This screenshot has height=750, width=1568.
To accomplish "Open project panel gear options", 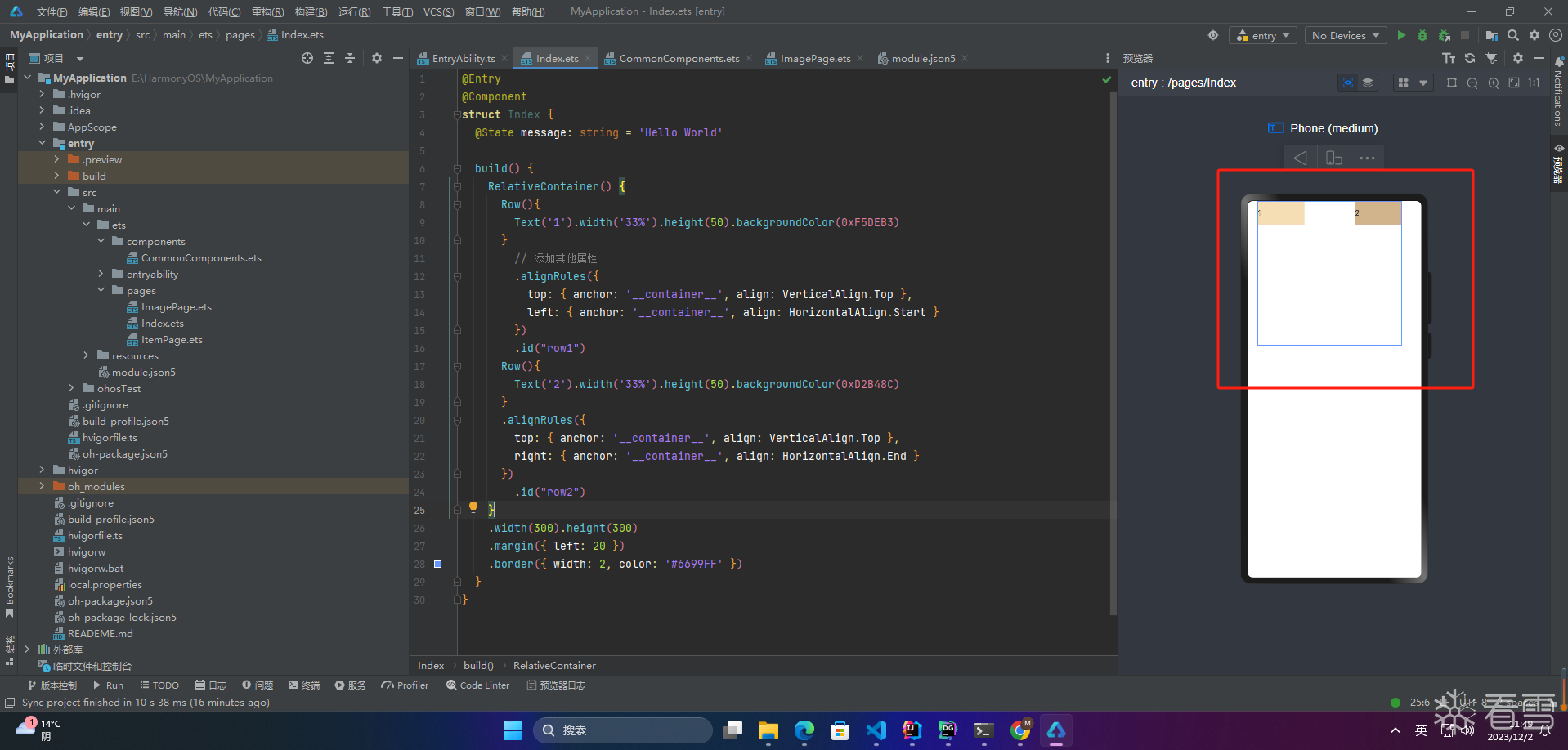I will pyautogui.click(x=377, y=58).
